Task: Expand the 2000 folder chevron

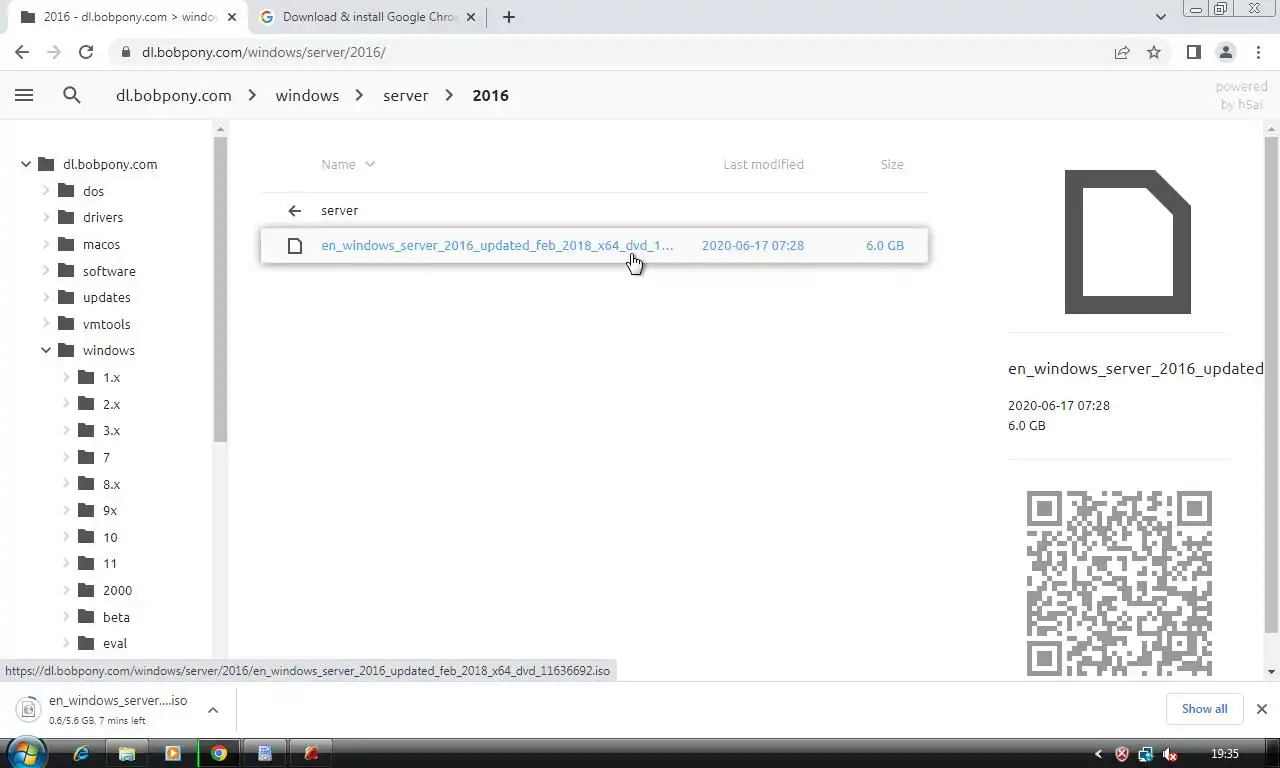Action: tap(66, 590)
